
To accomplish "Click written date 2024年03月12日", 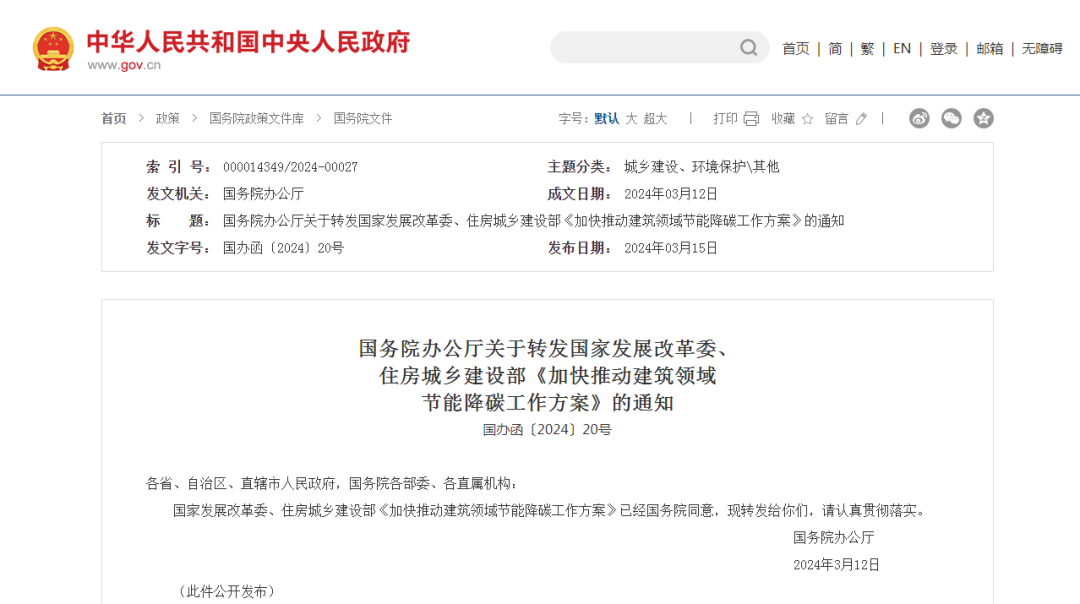I will click(671, 194).
